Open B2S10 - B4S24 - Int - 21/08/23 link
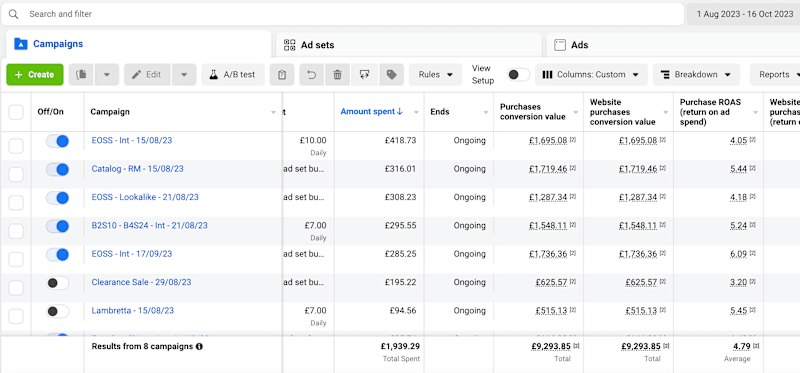Screen dimensions: 800x373 (149, 225)
